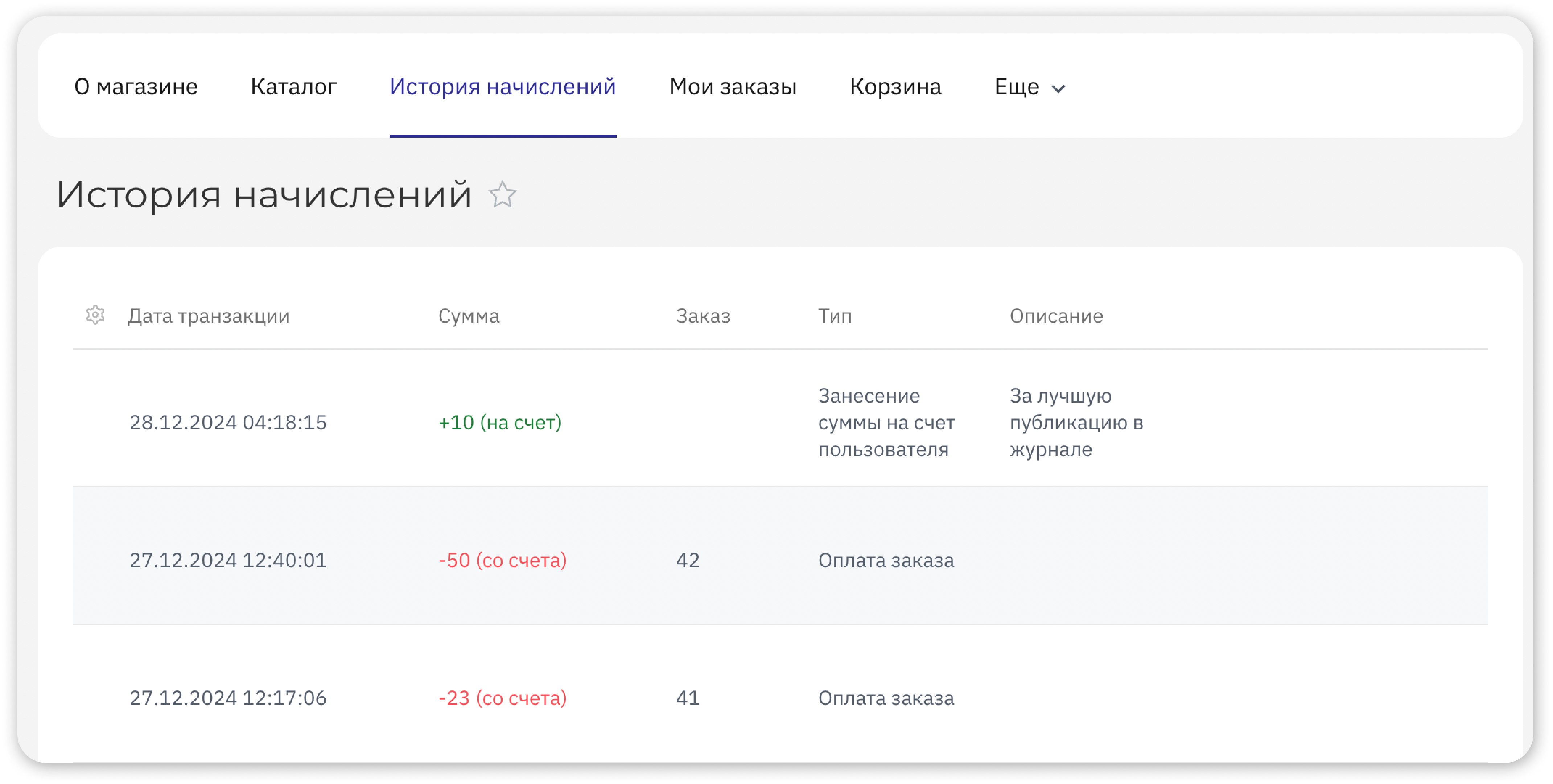
Task: Click Занесение суммы на счет пользователя text
Action: click(886, 422)
